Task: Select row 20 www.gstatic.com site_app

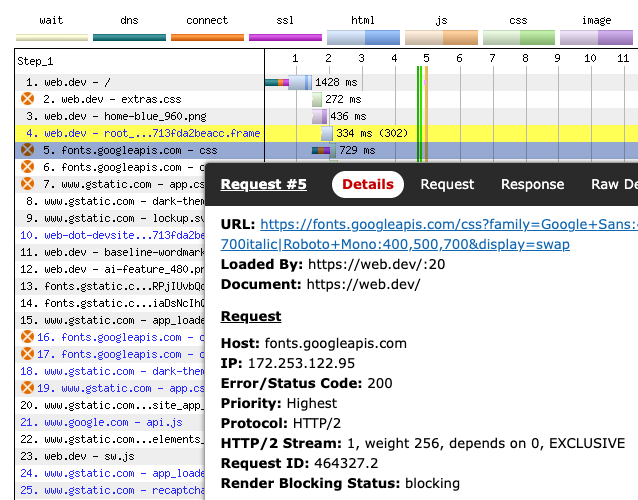Action: (x=110, y=406)
